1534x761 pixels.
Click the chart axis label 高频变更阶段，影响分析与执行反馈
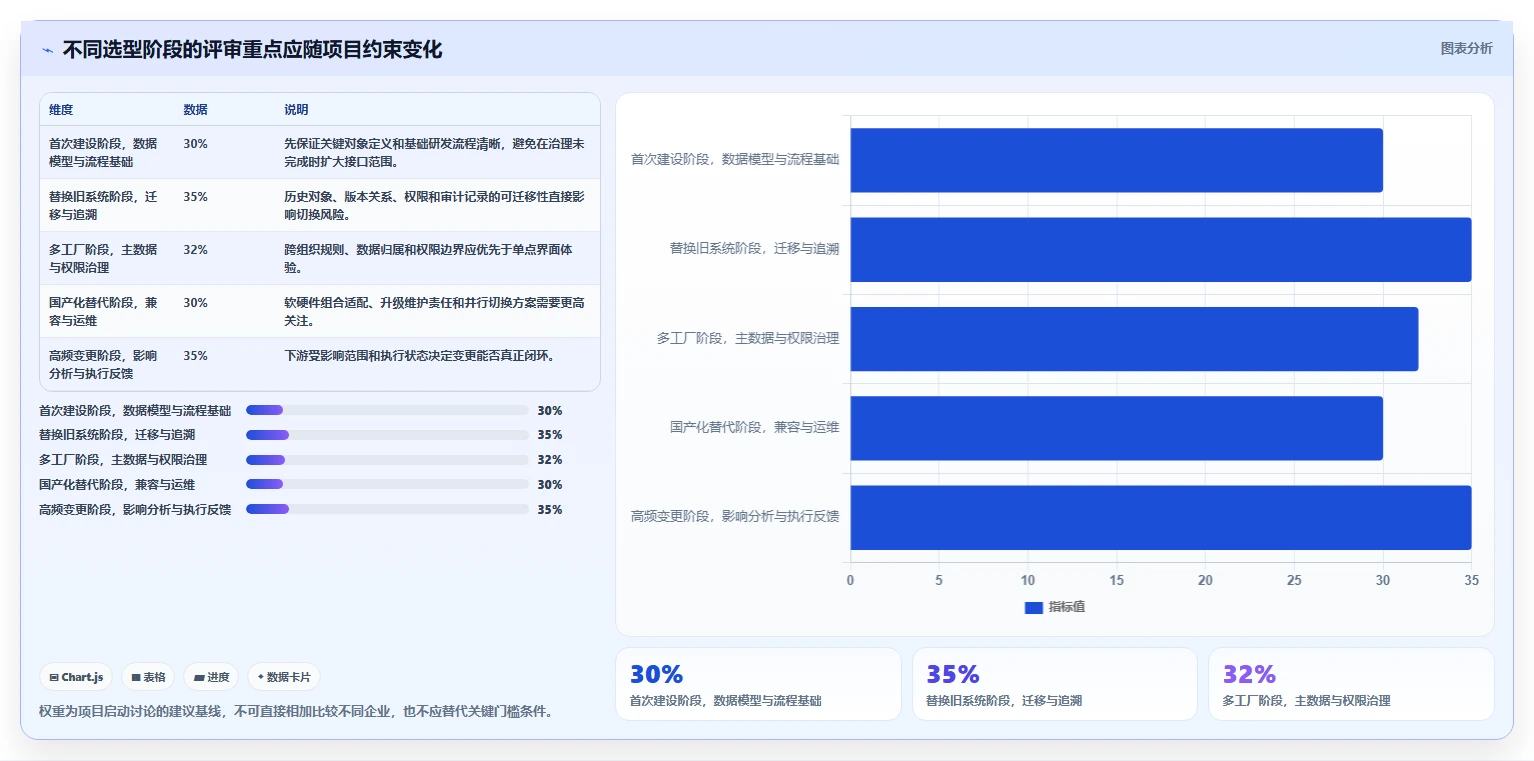point(735,516)
